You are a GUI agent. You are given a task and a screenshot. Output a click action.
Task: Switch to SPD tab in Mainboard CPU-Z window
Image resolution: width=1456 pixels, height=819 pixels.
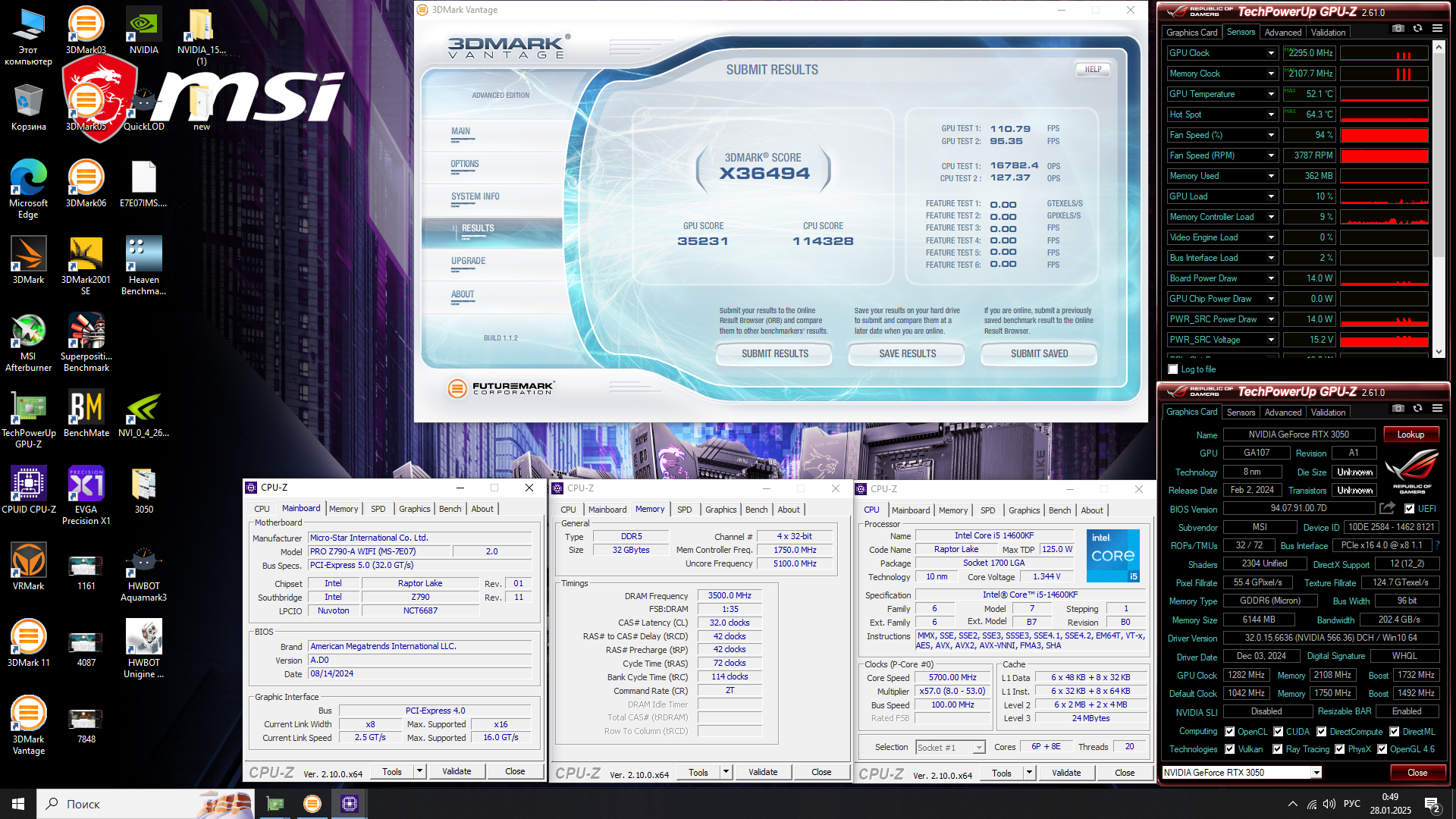[x=378, y=509]
